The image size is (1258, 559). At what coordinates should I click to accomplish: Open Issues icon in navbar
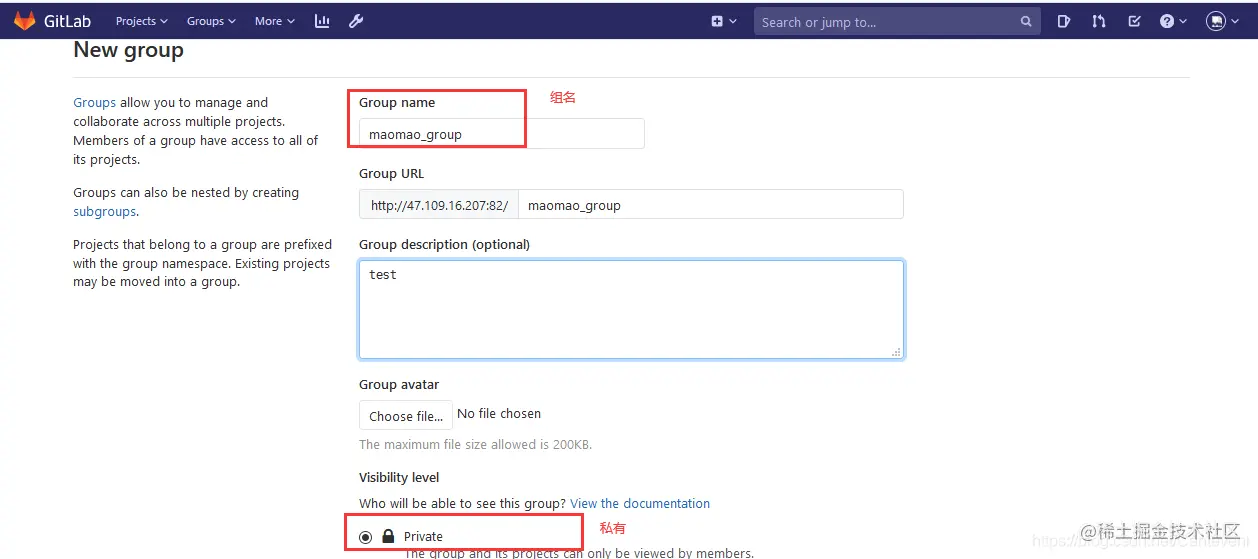pyautogui.click(x=1064, y=21)
